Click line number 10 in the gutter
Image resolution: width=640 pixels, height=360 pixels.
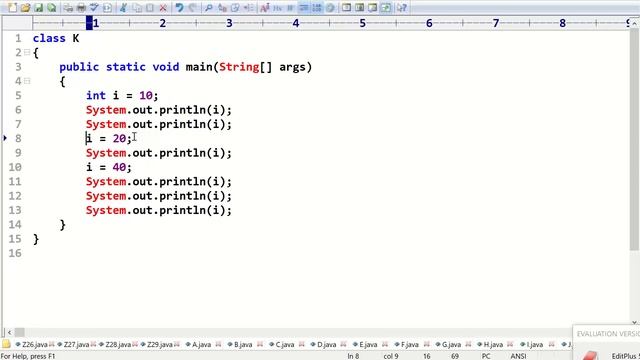pyautogui.click(x=15, y=167)
